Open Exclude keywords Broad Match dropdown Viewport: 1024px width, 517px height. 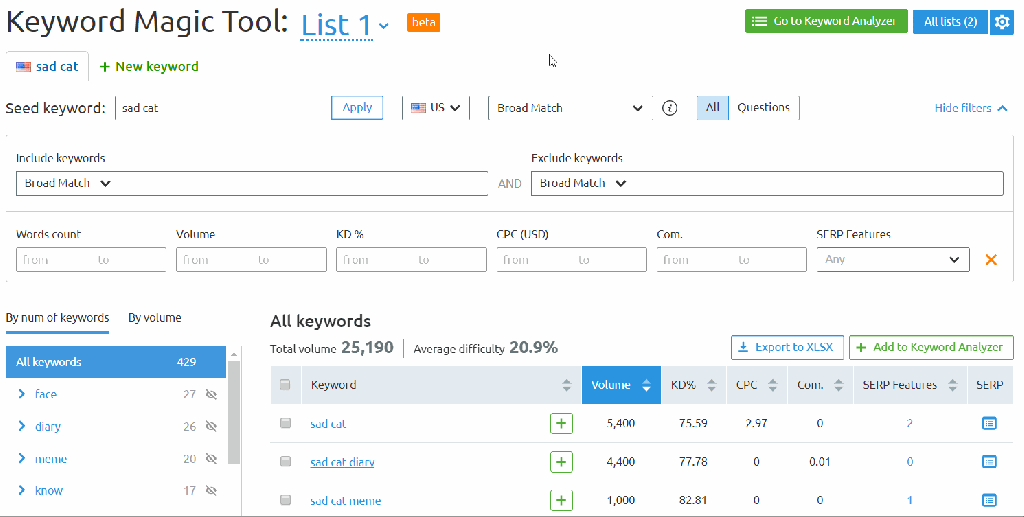coord(583,183)
